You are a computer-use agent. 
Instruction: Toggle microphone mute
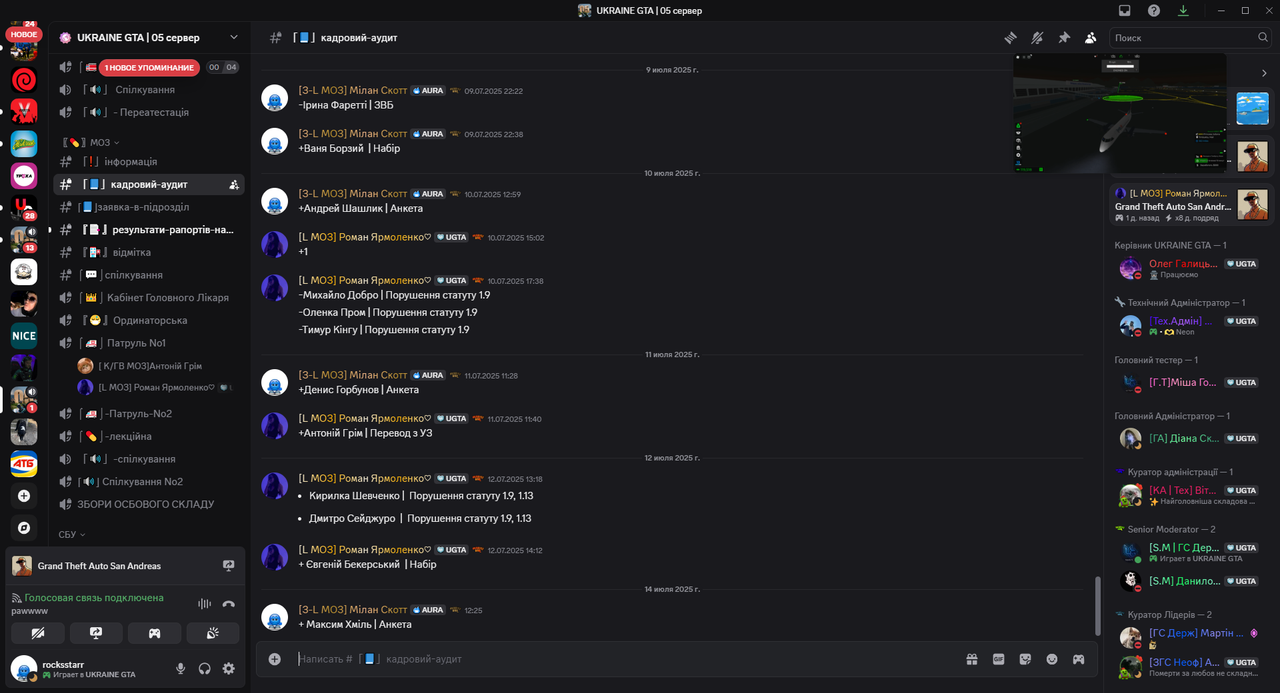[181, 669]
